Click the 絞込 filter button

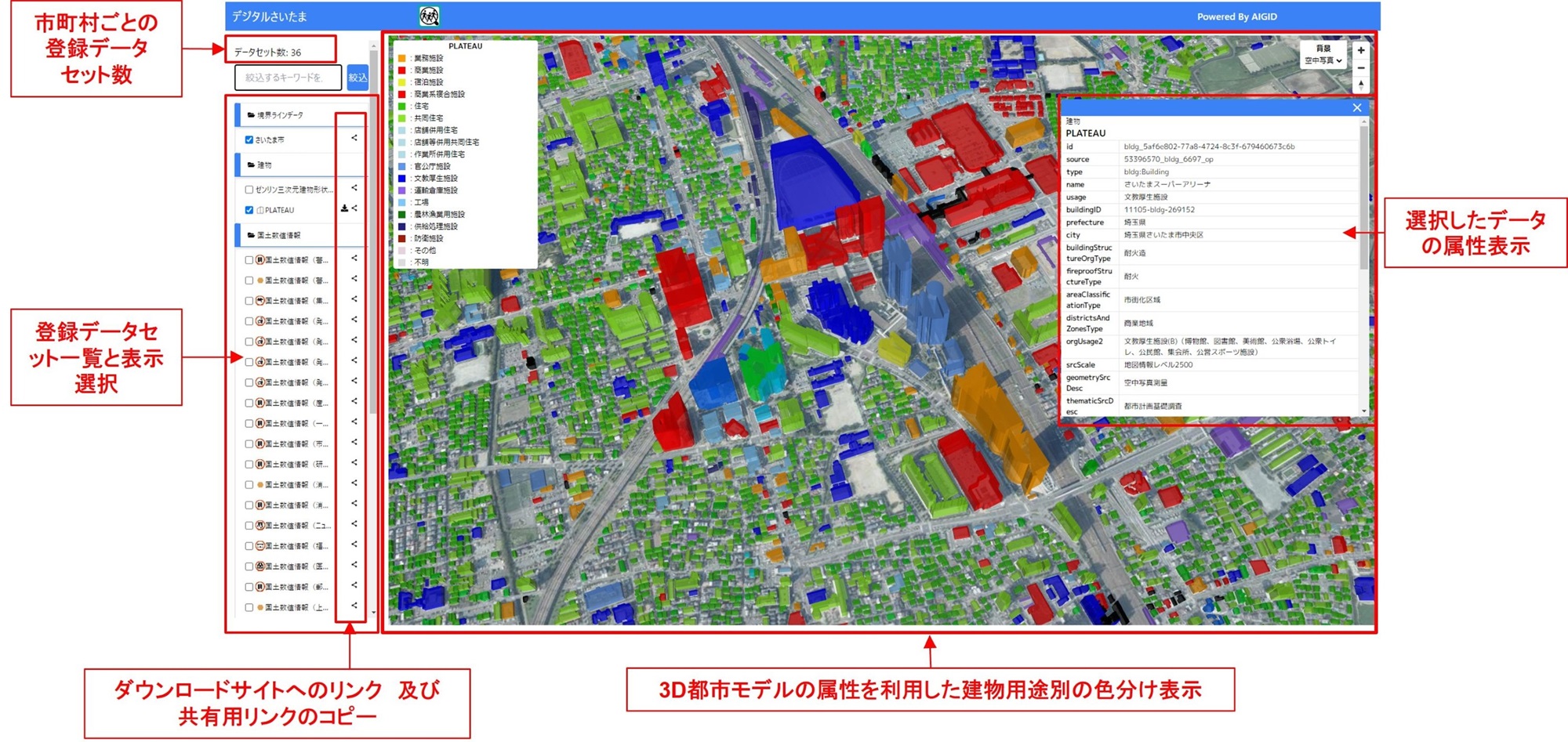(358, 78)
